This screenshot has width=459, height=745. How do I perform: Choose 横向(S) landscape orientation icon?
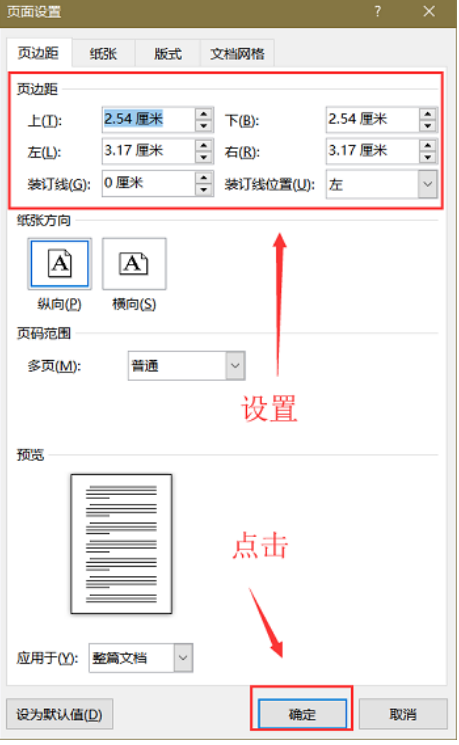134,264
